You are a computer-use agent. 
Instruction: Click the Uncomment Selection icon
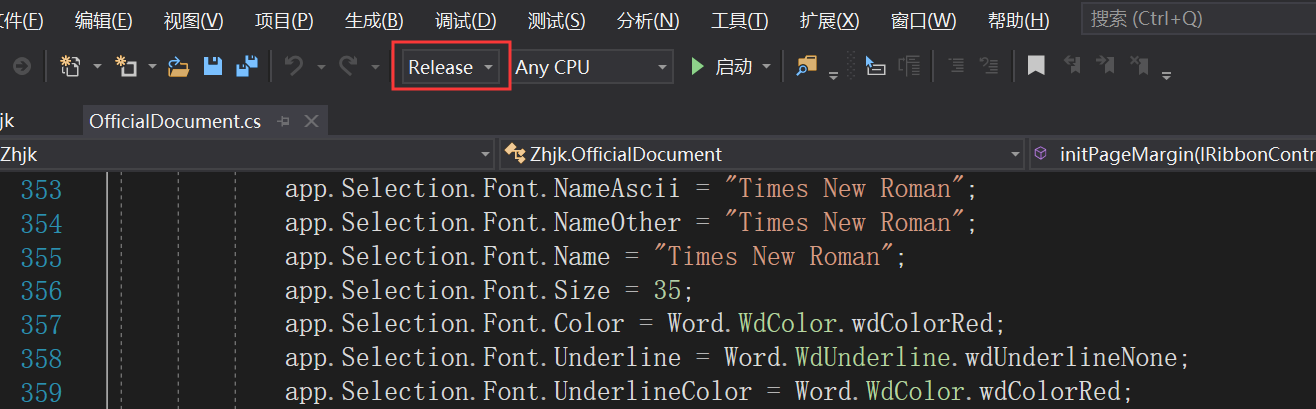[x=989, y=67]
